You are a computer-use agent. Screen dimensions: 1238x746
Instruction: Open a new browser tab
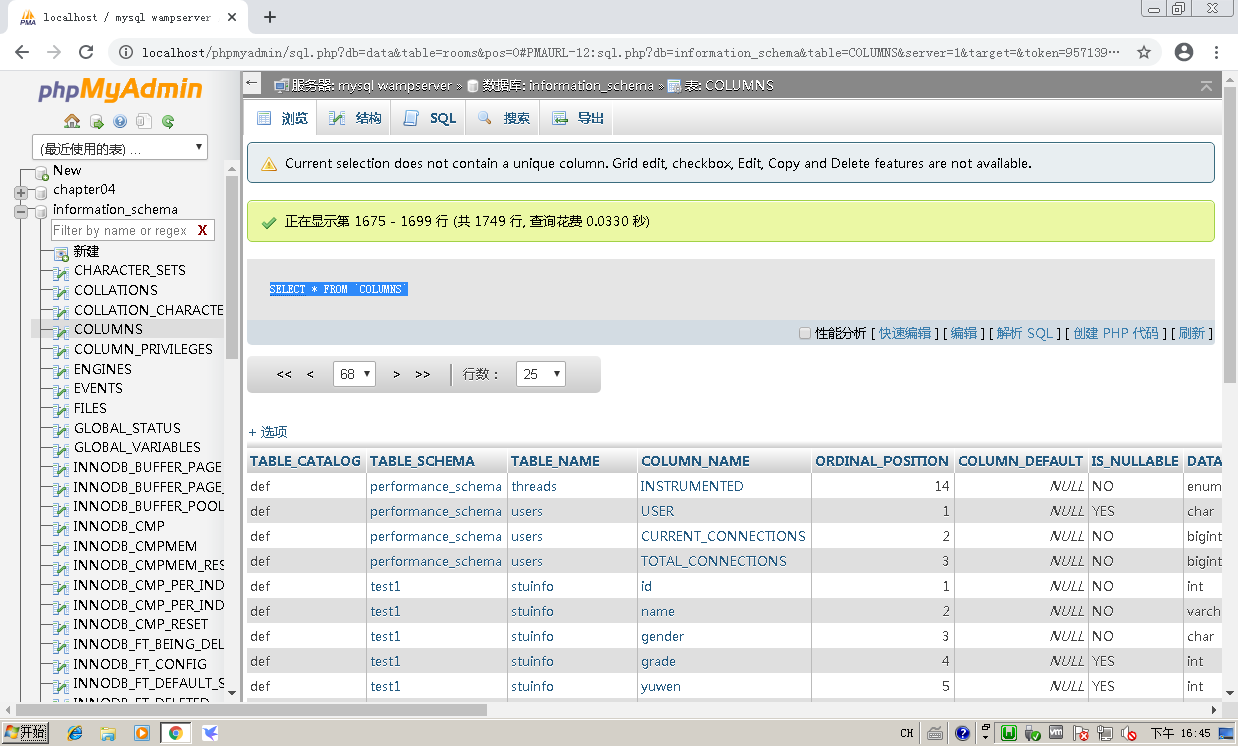pos(270,17)
